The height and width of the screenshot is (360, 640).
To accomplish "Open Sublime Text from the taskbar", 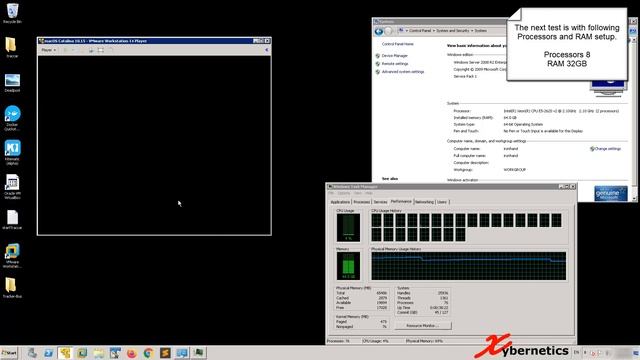I will 165,353.
